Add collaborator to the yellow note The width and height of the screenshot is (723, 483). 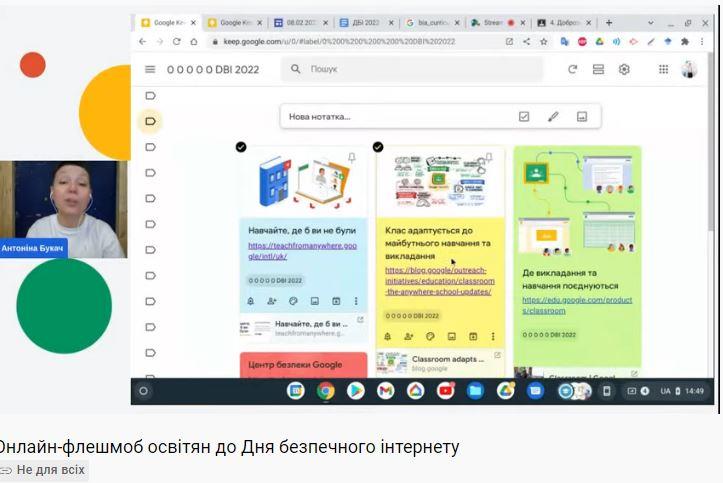(x=409, y=336)
